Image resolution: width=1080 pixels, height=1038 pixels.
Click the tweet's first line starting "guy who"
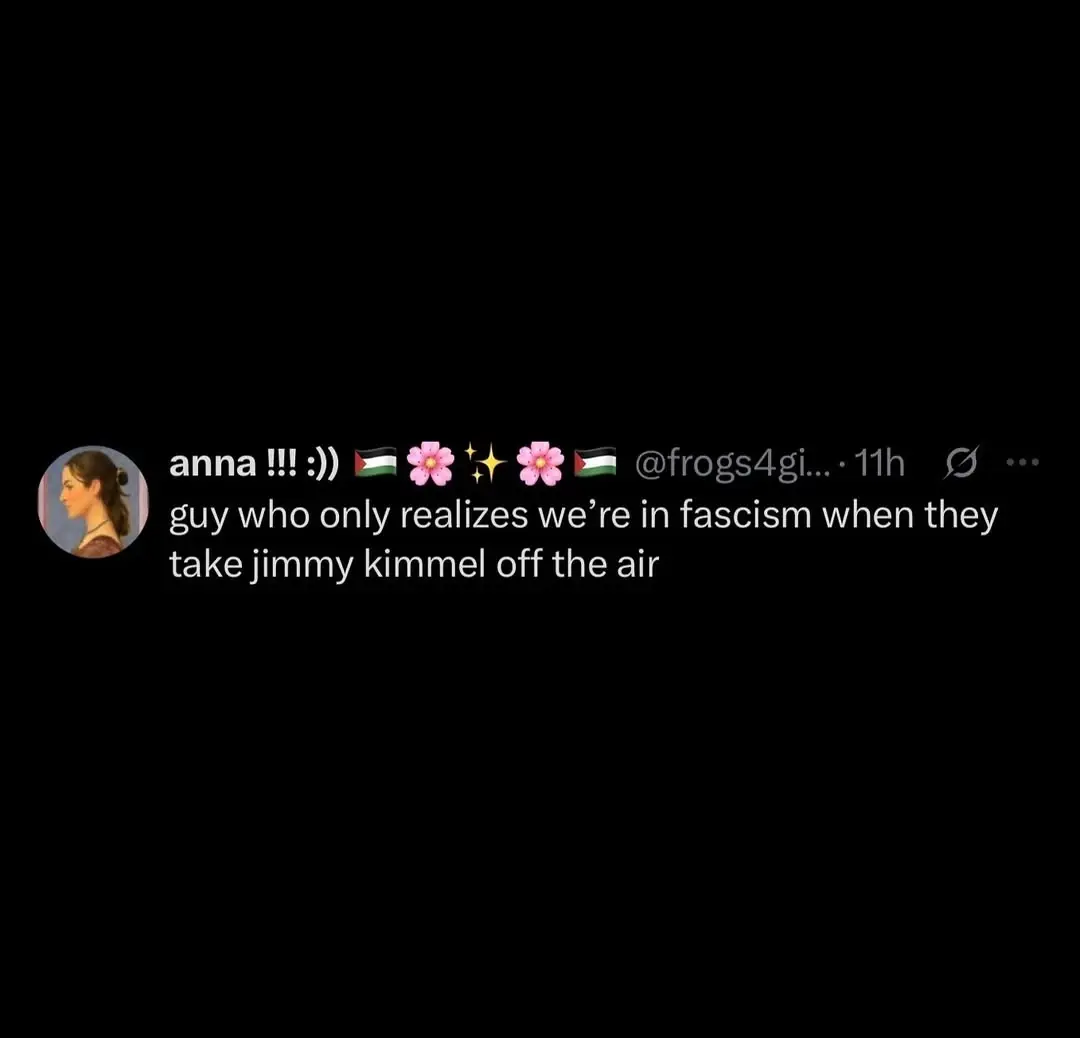tap(583, 517)
